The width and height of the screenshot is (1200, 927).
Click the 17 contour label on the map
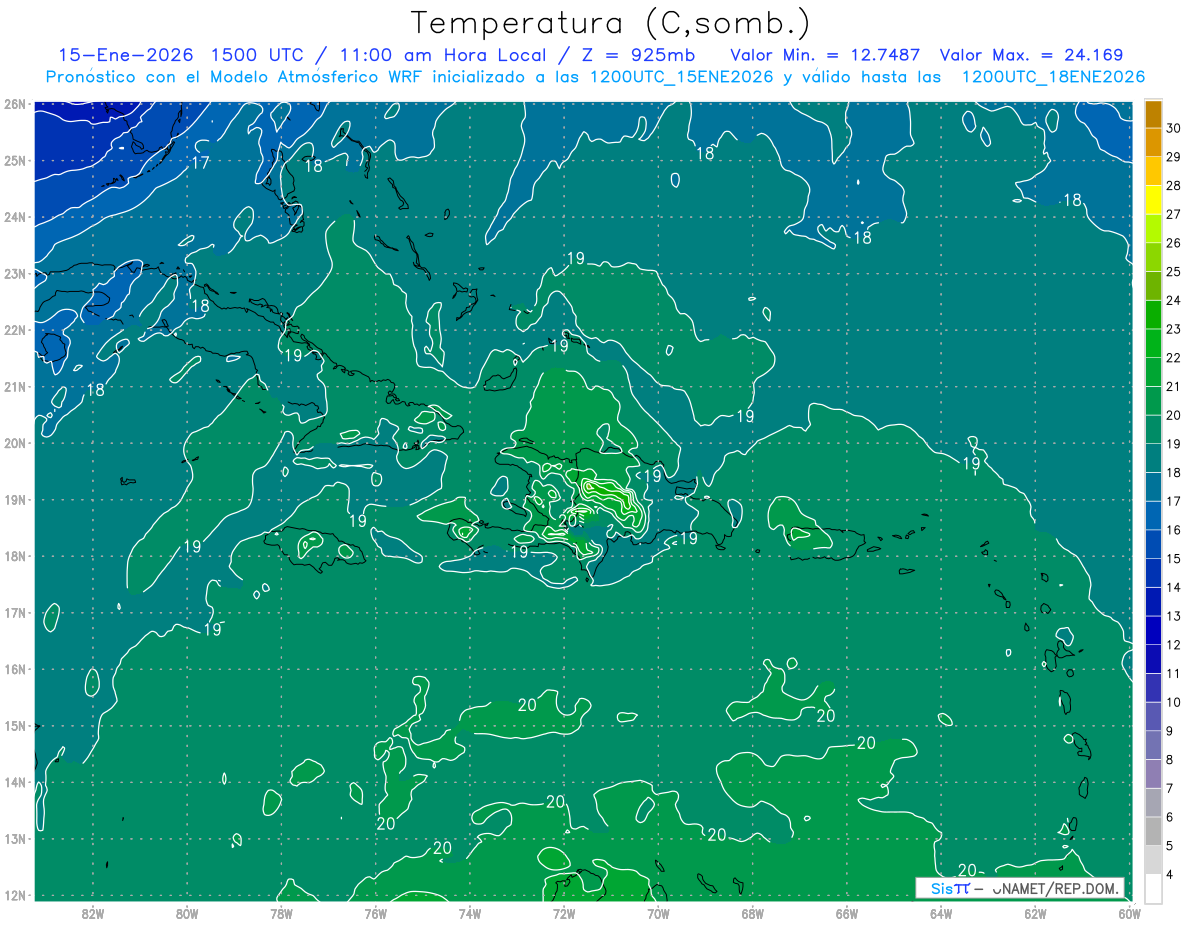pyautogui.click(x=200, y=162)
